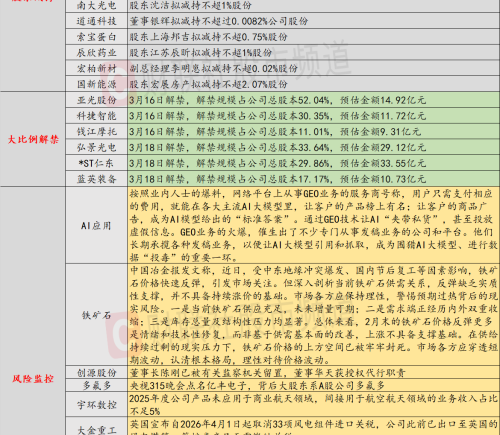Click the 弘景光电 row name
This screenshot has height=435, width=500.
tap(96, 147)
